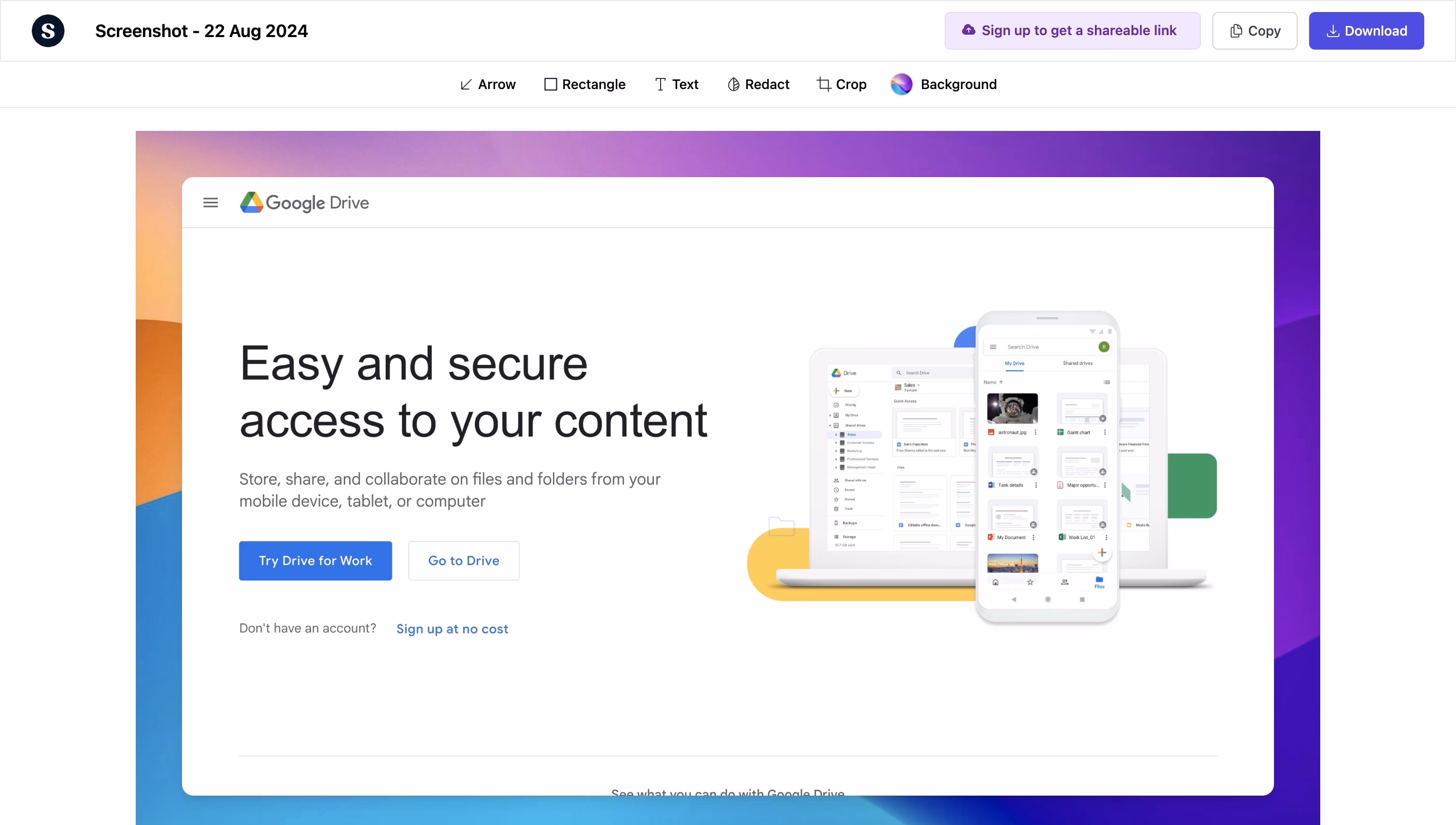Select the My Drive tab on the phone
The height and width of the screenshot is (825, 1456).
click(1014, 363)
